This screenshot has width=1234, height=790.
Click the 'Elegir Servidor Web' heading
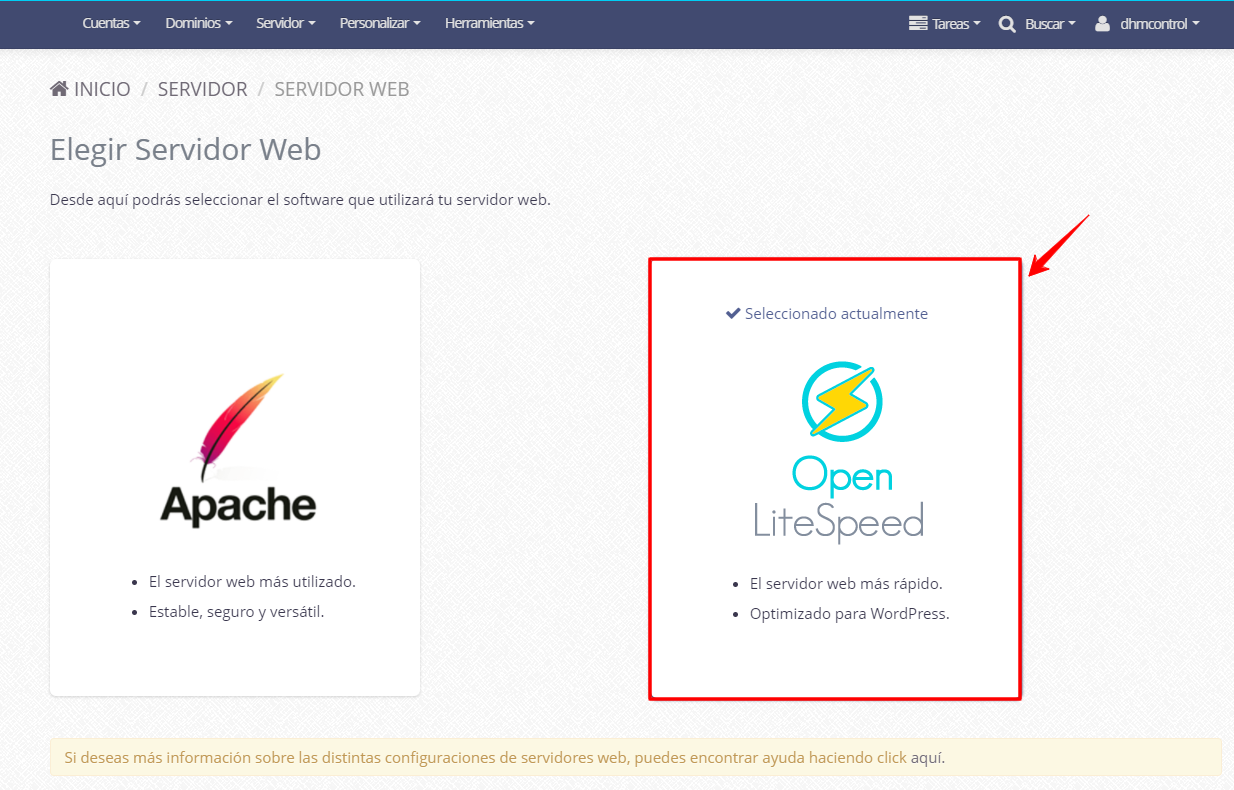(185, 150)
